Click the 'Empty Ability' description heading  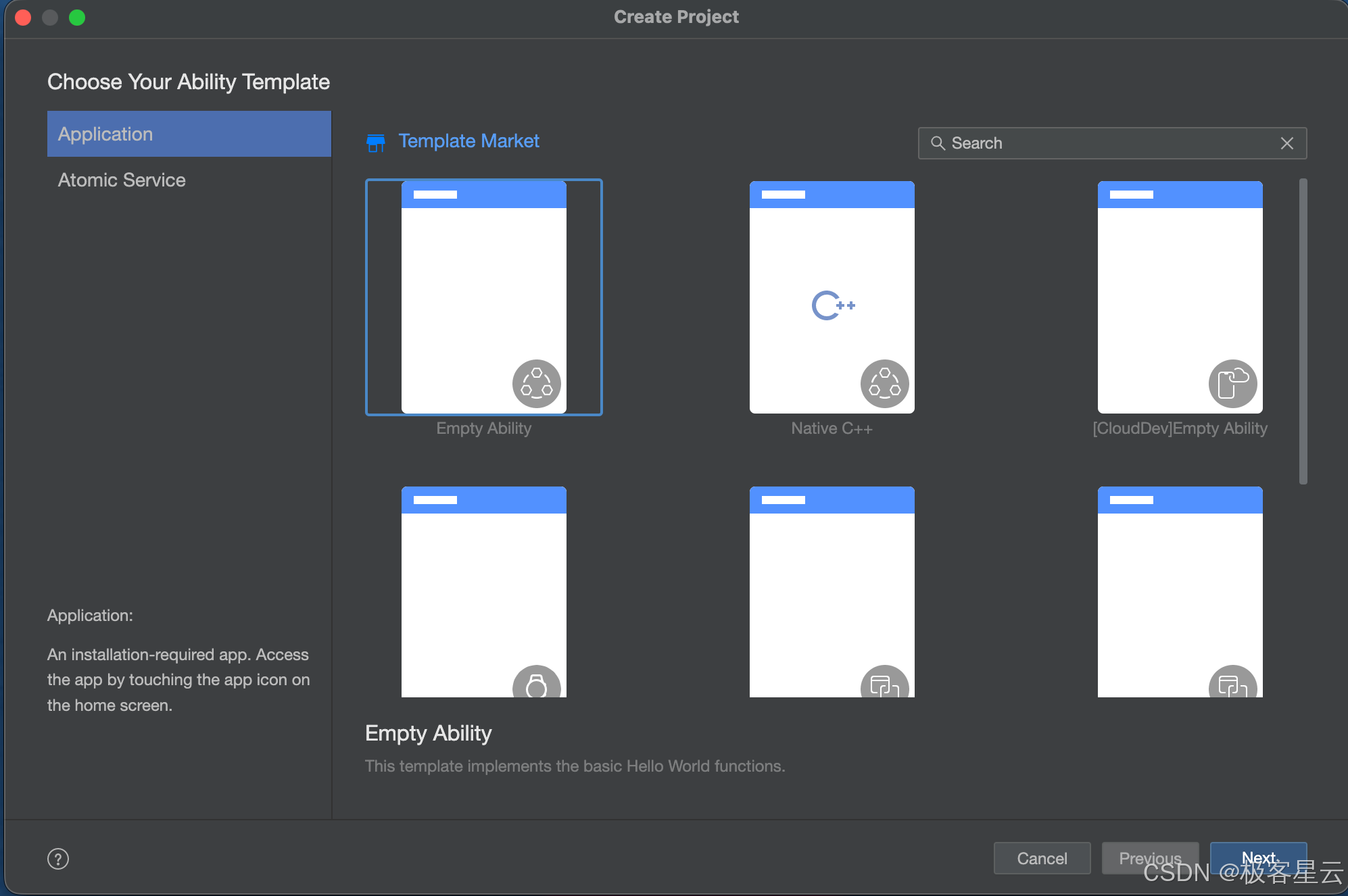(429, 734)
